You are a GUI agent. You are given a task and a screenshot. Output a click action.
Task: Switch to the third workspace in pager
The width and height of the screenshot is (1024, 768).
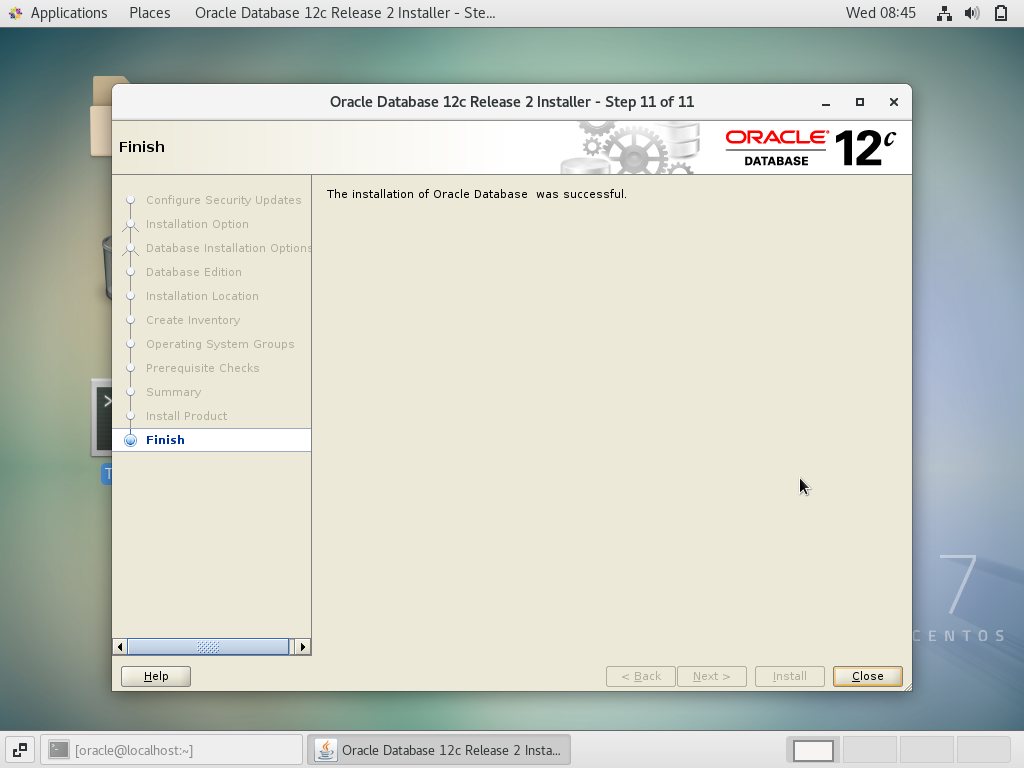pos(927,750)
